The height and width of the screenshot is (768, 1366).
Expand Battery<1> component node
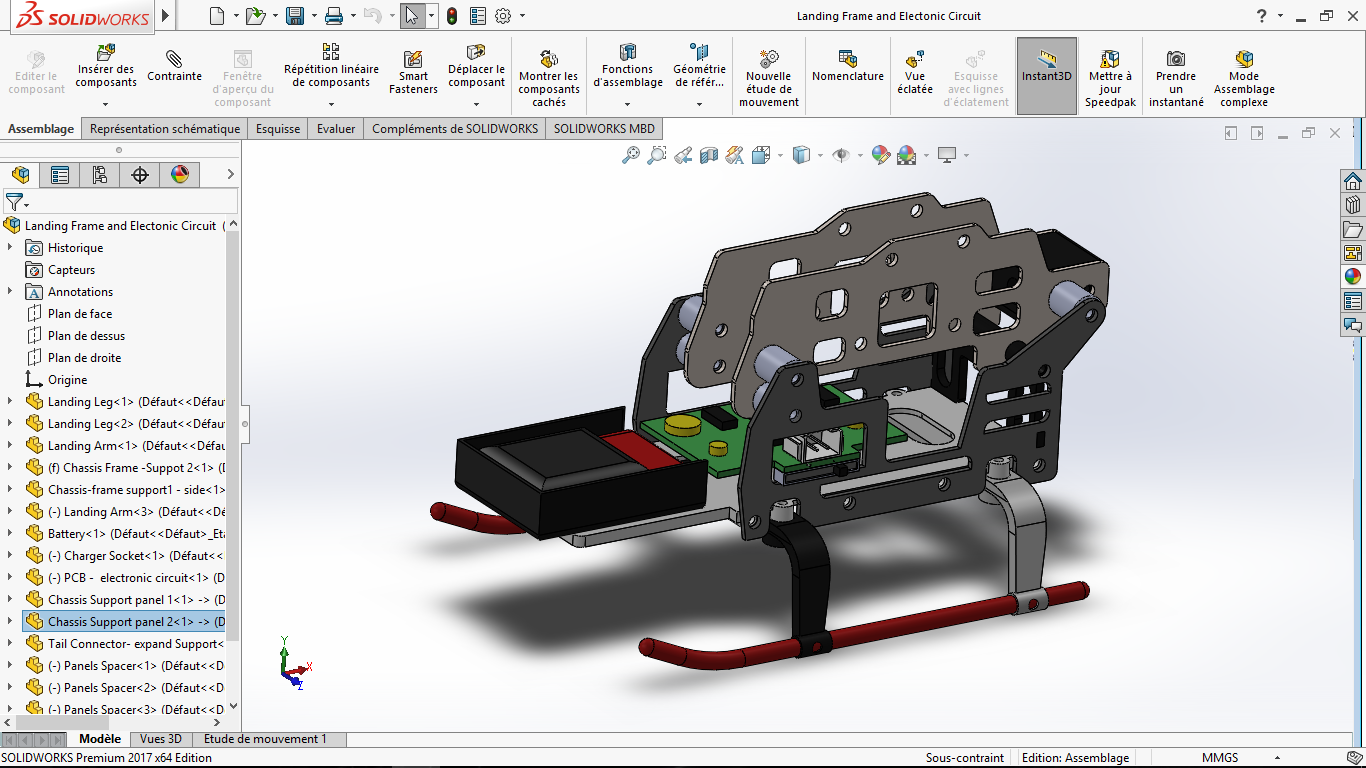coord(10,534)
